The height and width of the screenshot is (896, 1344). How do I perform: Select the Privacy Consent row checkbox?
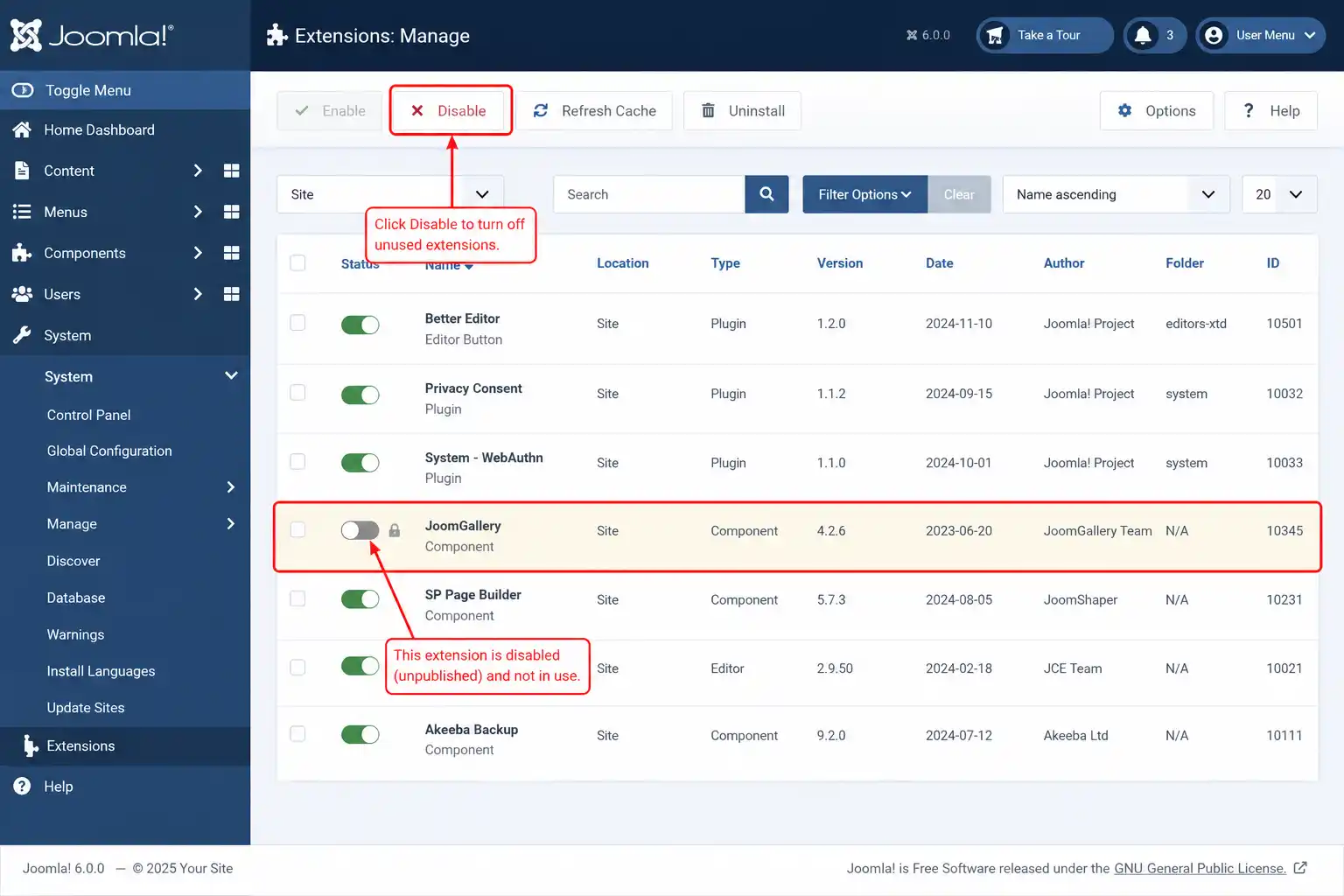coord(297,392)
